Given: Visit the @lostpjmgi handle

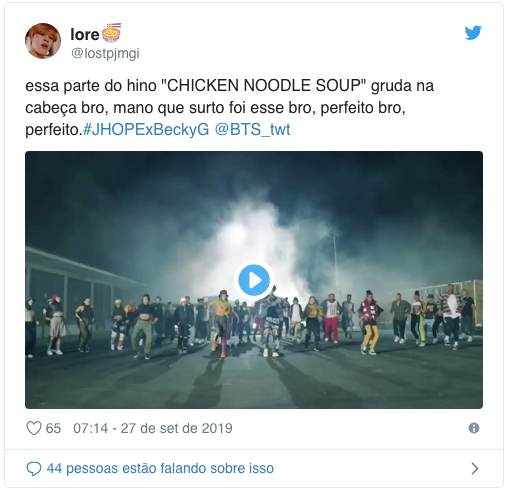Looking at the screenshot, I should point(105,54).
